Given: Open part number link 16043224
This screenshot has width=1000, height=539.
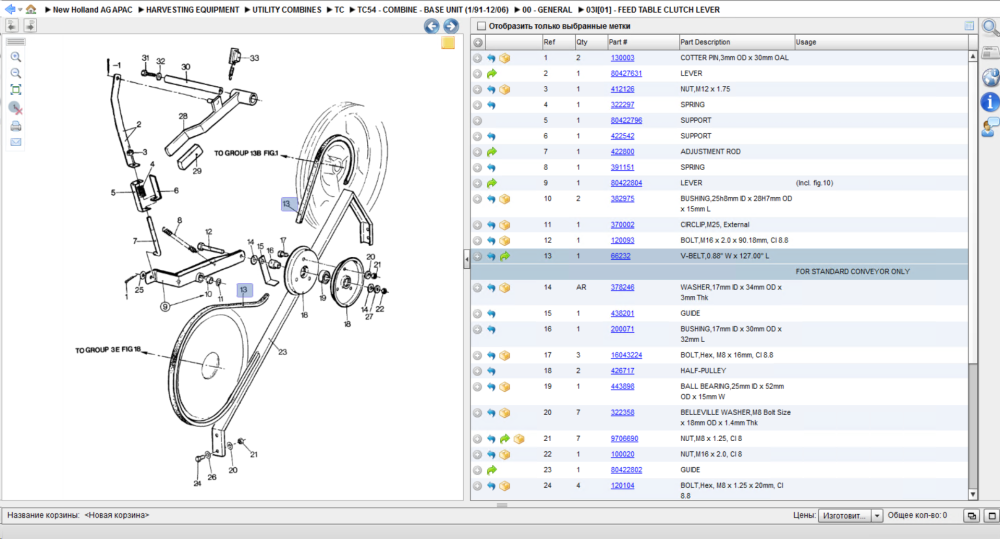Looking at the screenshot, I should [x=626, y=355].
